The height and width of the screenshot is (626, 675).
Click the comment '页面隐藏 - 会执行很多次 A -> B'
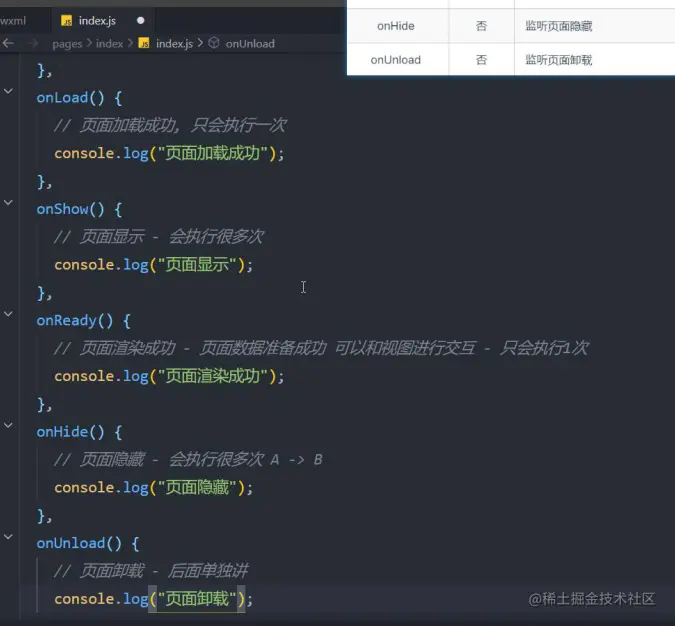(x=188, y=460)
